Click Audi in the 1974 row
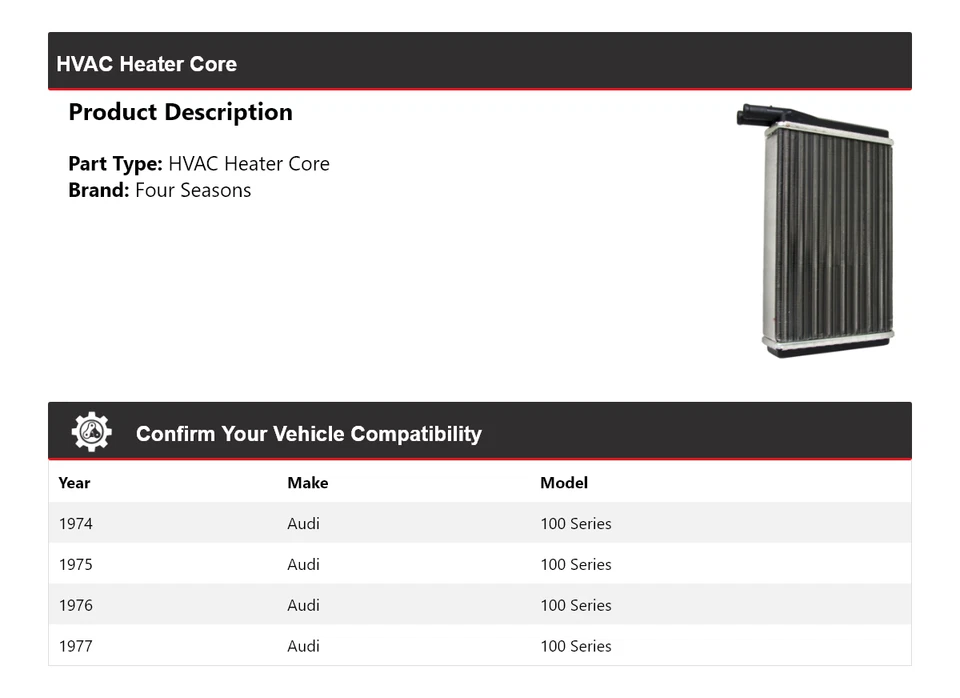The width and height of the screenshot is (960, 698). [x=303, y=524]
